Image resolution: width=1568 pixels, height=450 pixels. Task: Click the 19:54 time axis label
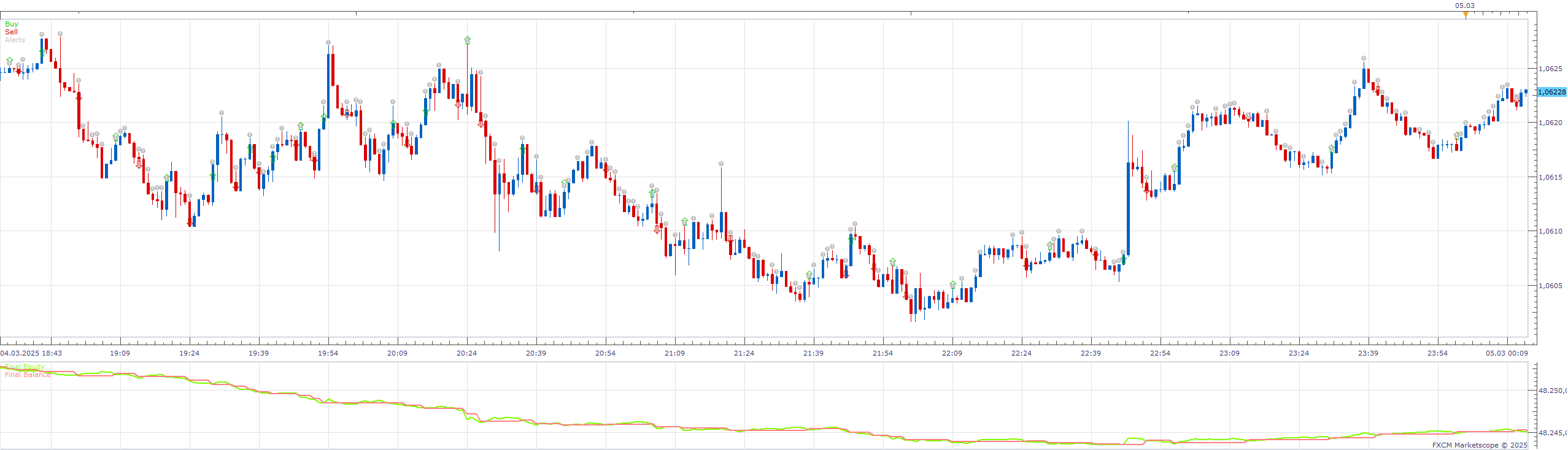(x=328, y=353)
